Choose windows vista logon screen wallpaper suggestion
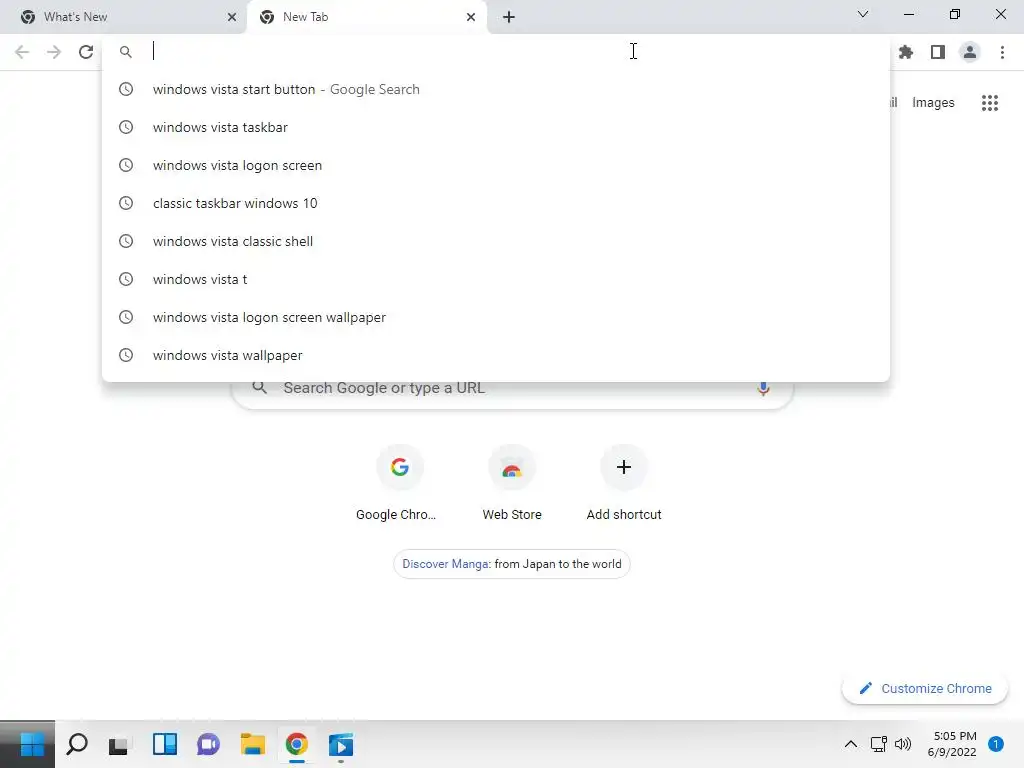The image size is (1024, 768). point(496,317)
